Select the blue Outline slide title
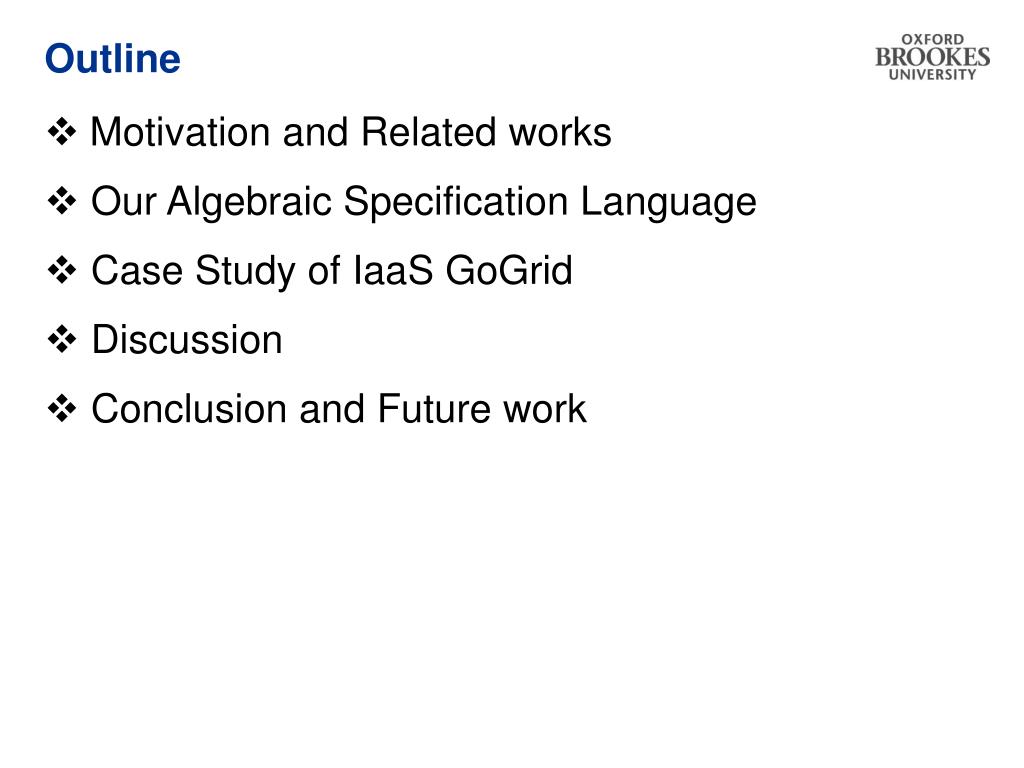The image size is (1024, 768). coord(112,59)
